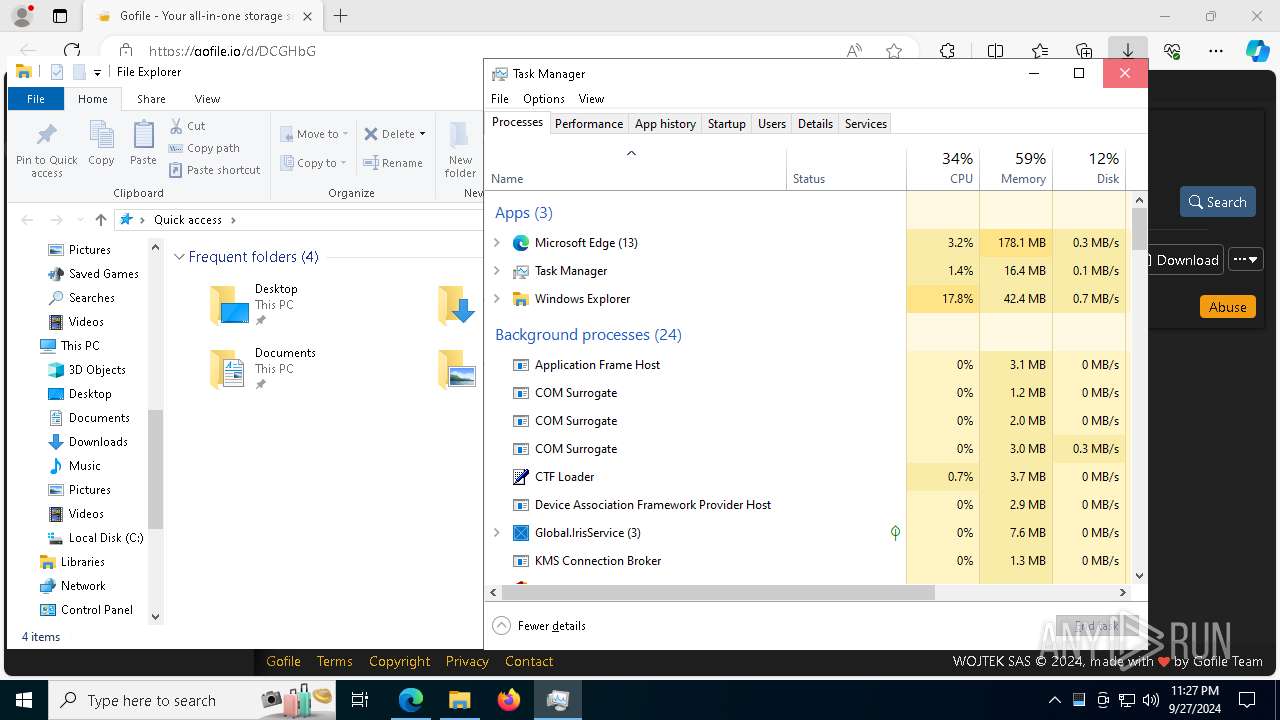
Task: Click the orange Abuse button
Action: pyautogui.click(x=1227, y=307)
